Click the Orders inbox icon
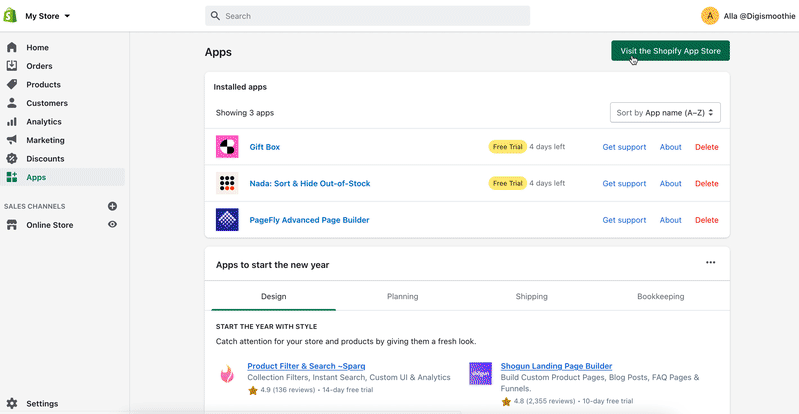 [x=12, y=66]
